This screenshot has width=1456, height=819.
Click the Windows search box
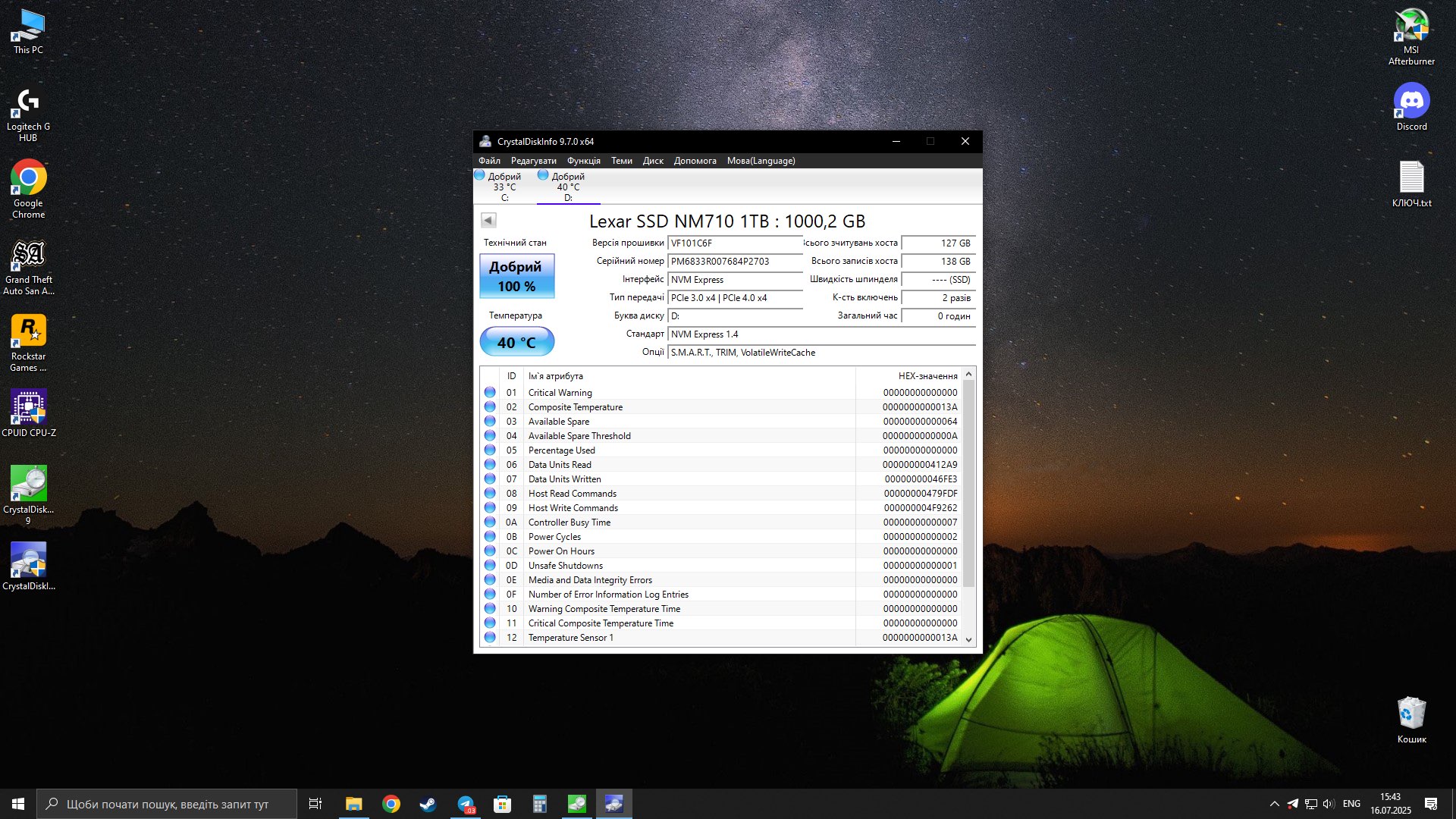coord(167,804)
